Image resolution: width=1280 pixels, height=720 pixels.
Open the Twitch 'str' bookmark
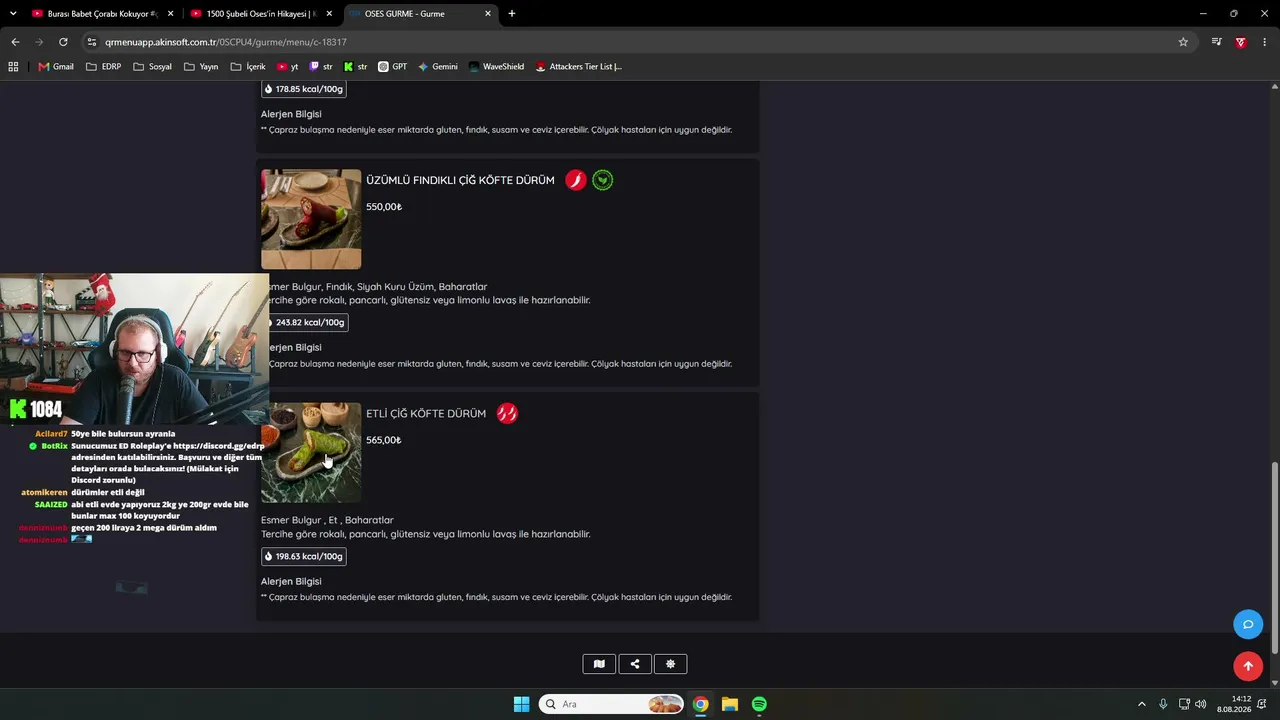tap(321, 67)
